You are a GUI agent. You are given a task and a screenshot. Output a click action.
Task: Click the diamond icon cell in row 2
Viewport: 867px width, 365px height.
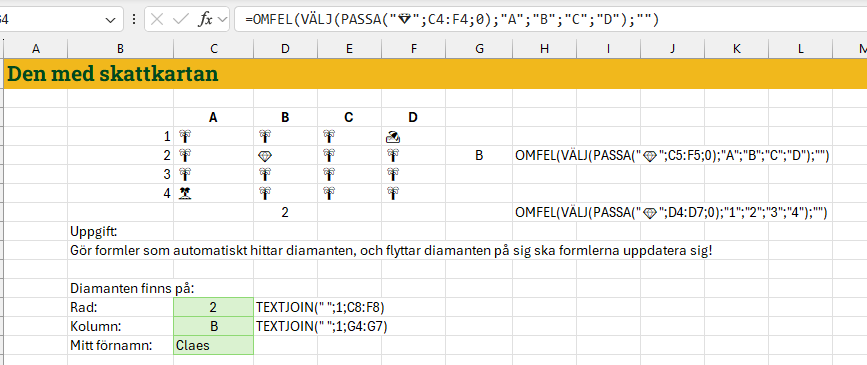click(x=265, y=156)
